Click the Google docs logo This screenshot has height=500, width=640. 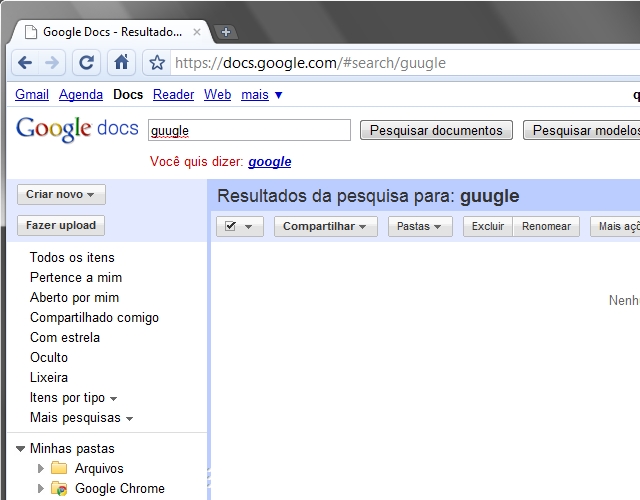point(77,129)
